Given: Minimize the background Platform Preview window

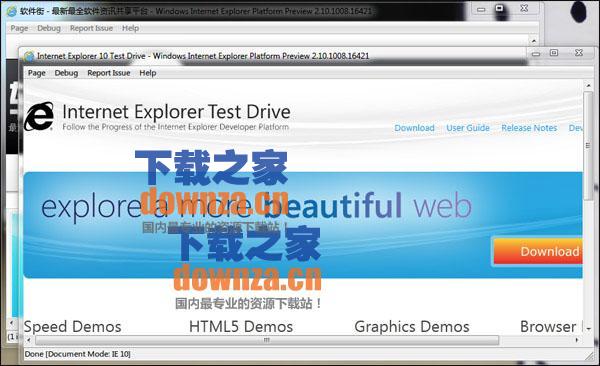Looking at the screenshot, I should click(x=481, y=10).
